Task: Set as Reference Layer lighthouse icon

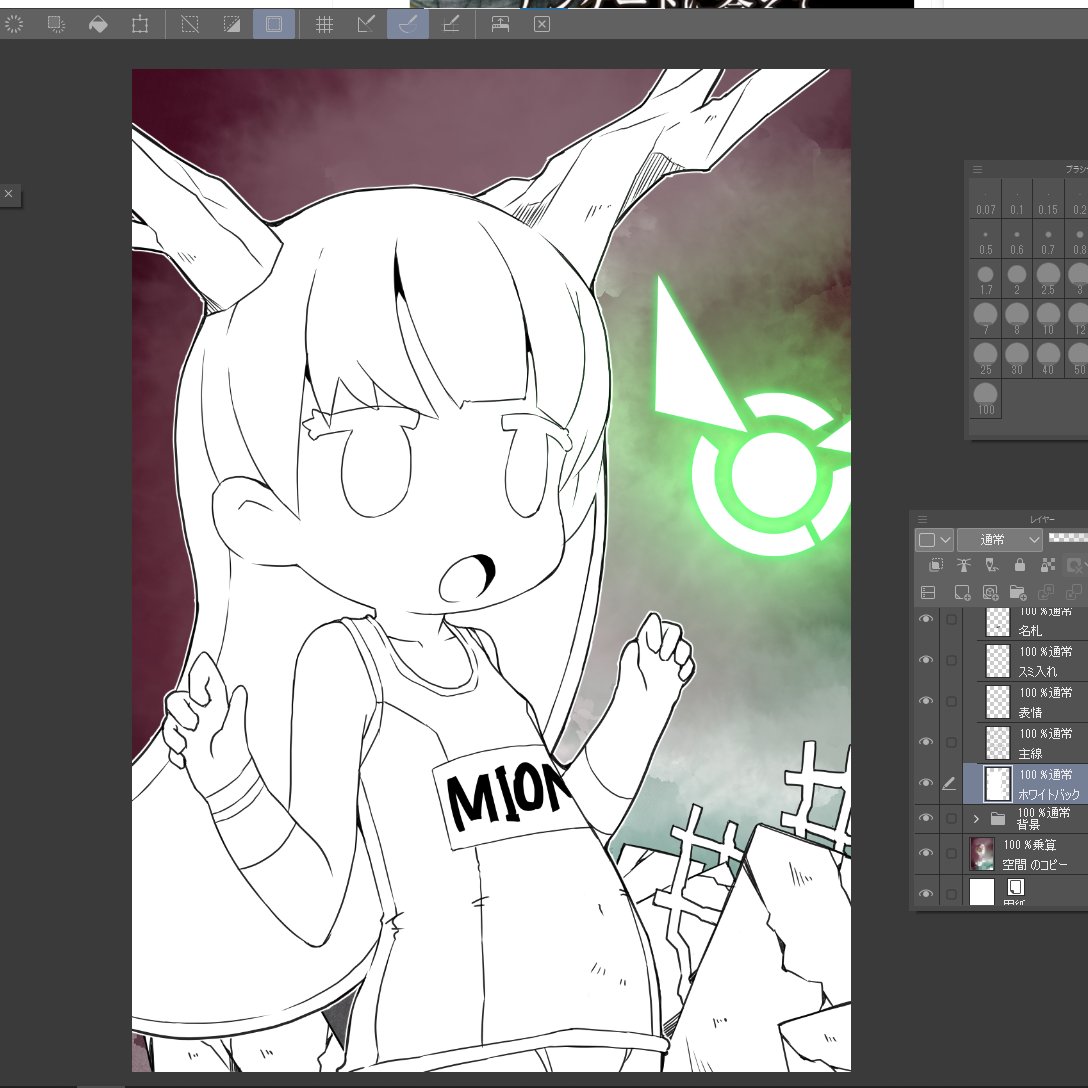Action: (964, 565)
